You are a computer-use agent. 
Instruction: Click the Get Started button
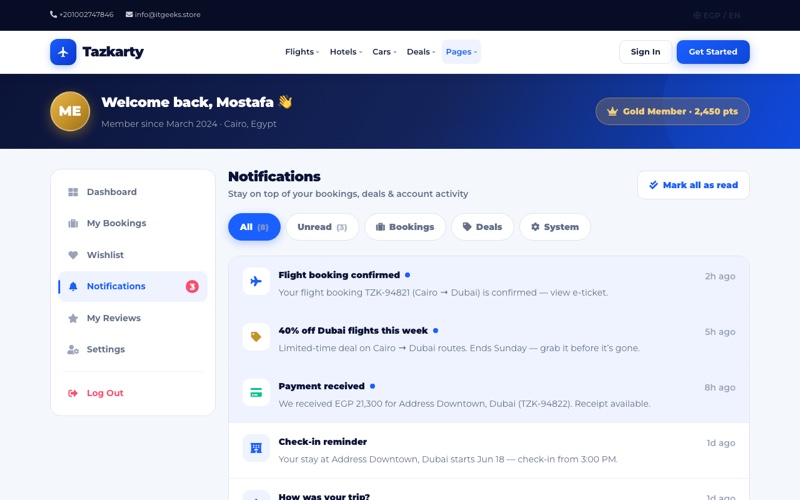pyautogui.click(x=713, y=52)
